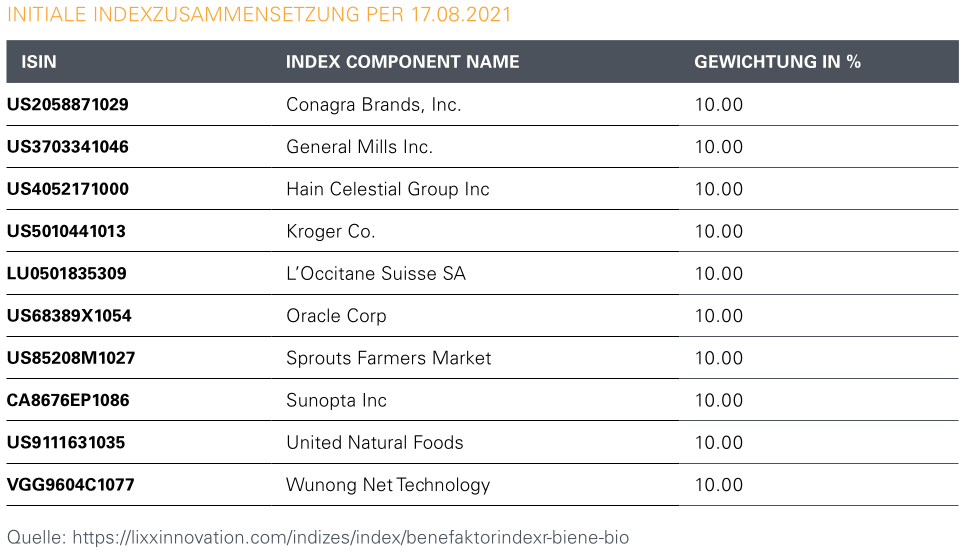
Task: Select Wunong Net Technology entry
Action: 387,485
